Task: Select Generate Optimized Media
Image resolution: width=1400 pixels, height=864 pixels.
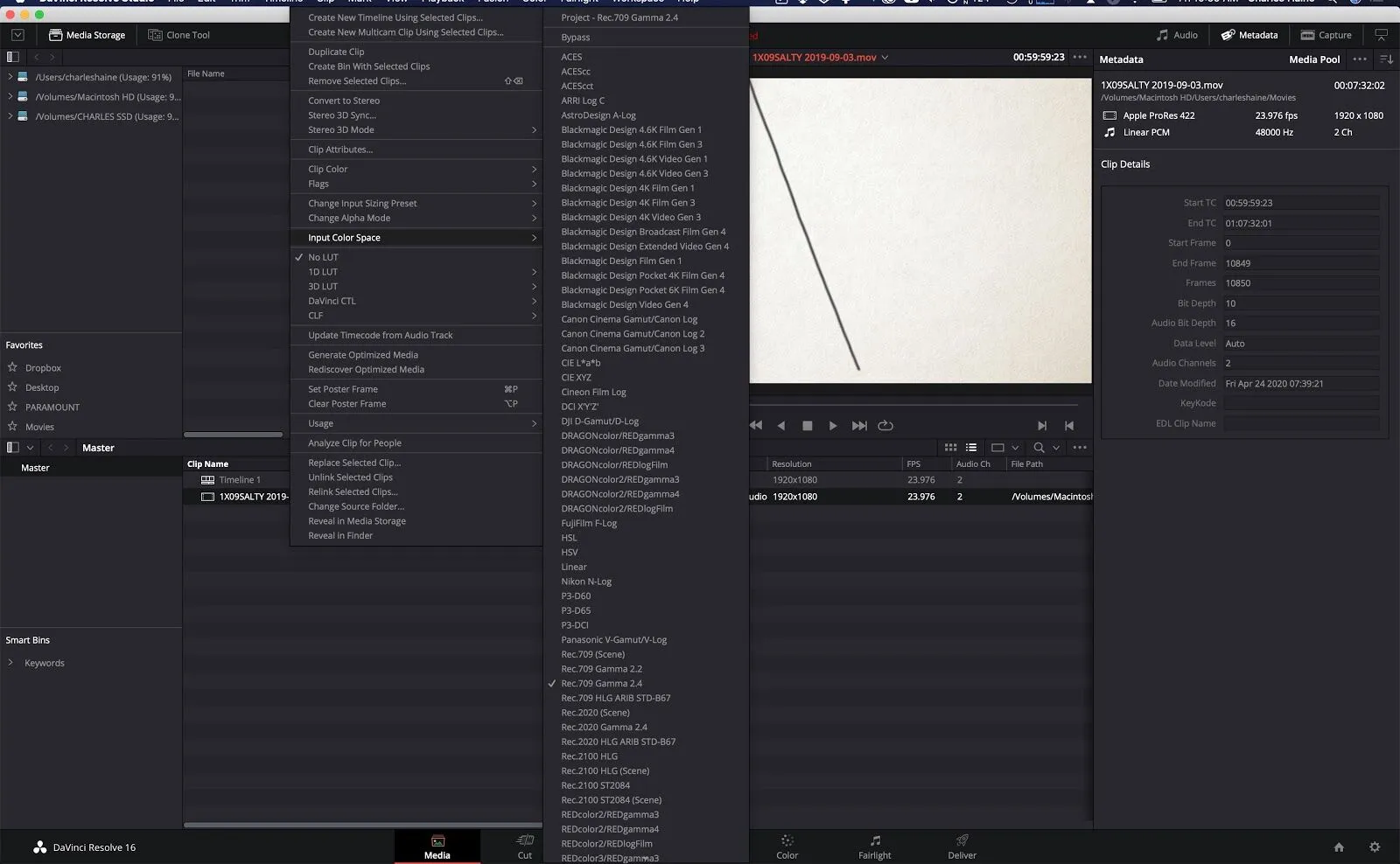Action: [416, 355]
